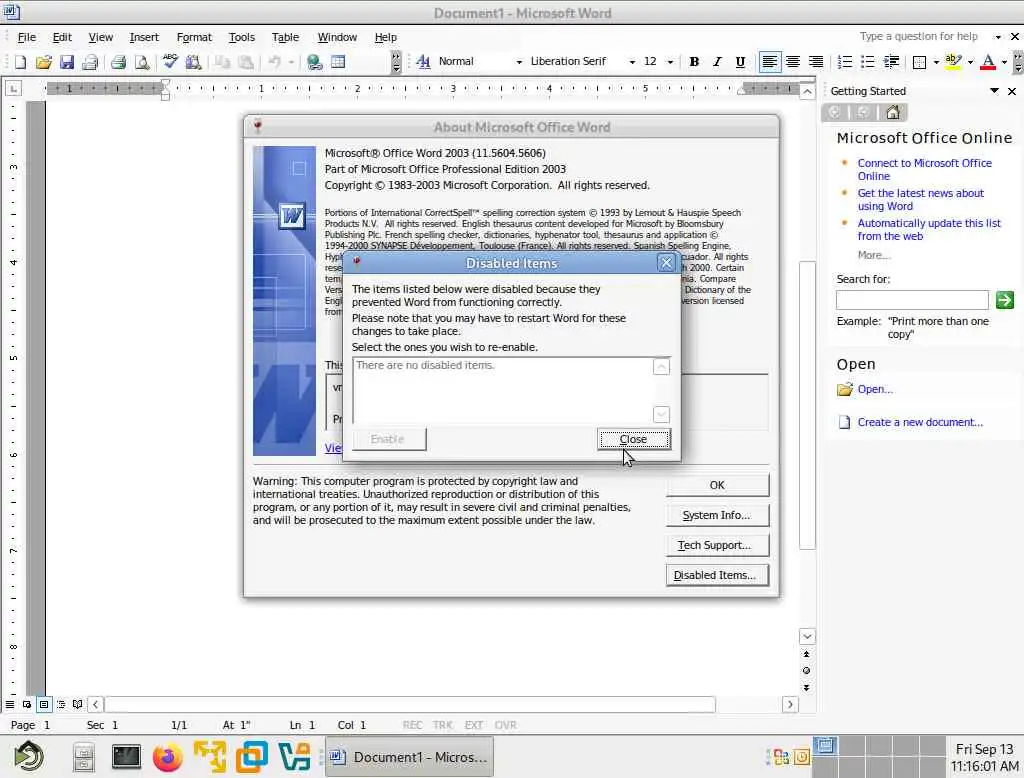Click the Search for input field

(x=912, y=300)
